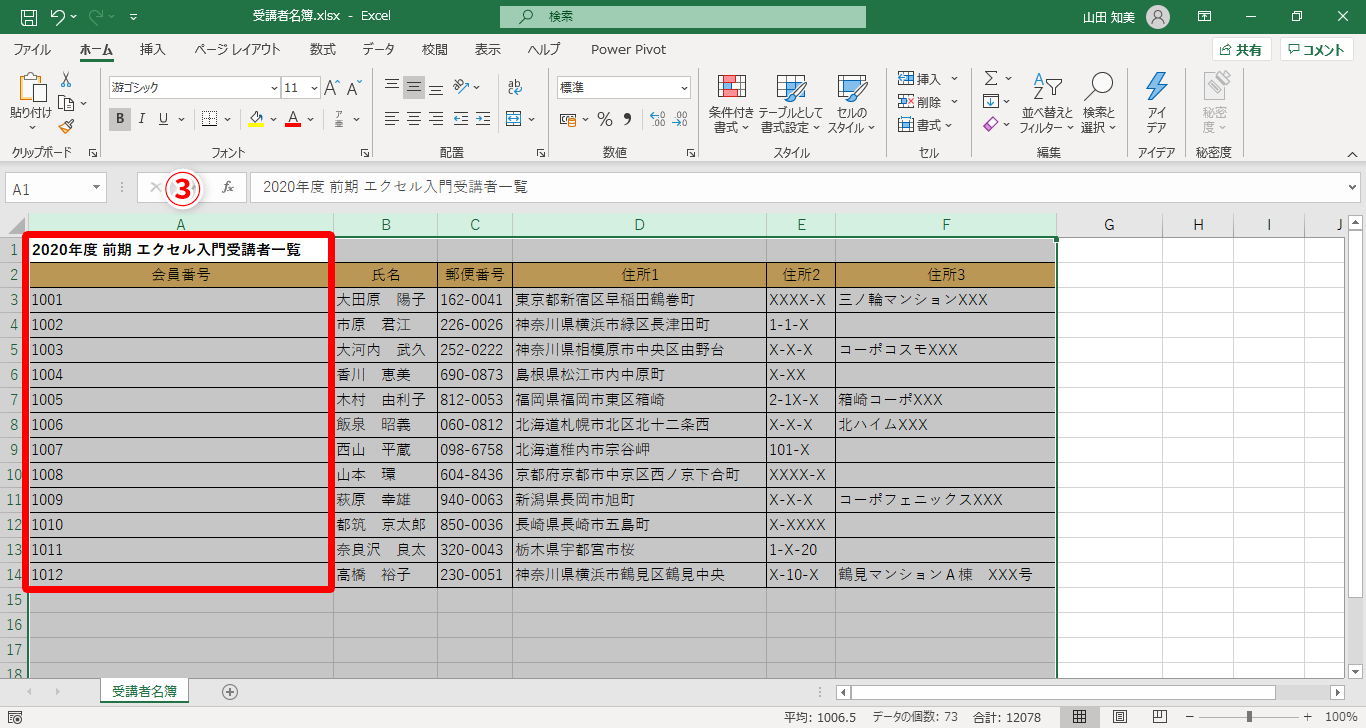Toggle middle vertical alignment
Viewport: 1366px width, 728px height.
(x=414, y=87)
